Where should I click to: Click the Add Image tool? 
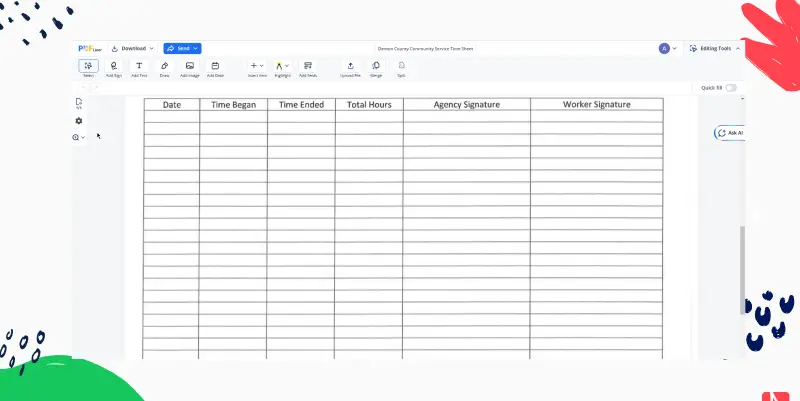click(190, 68)
